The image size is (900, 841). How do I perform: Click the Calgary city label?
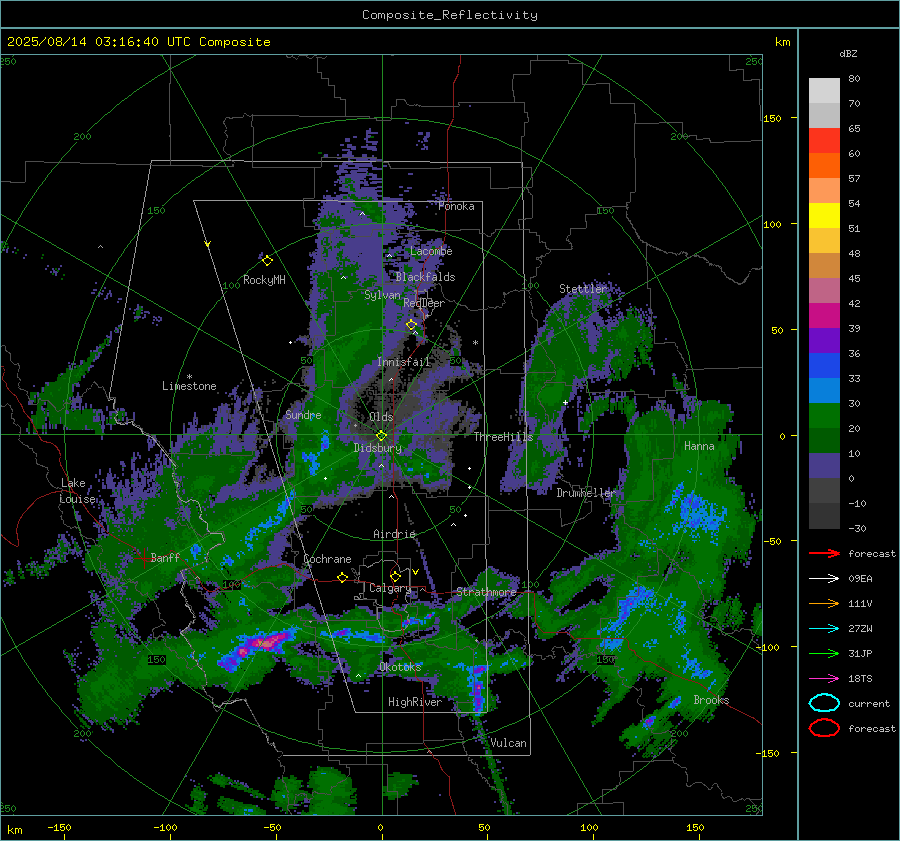point(390,588)
